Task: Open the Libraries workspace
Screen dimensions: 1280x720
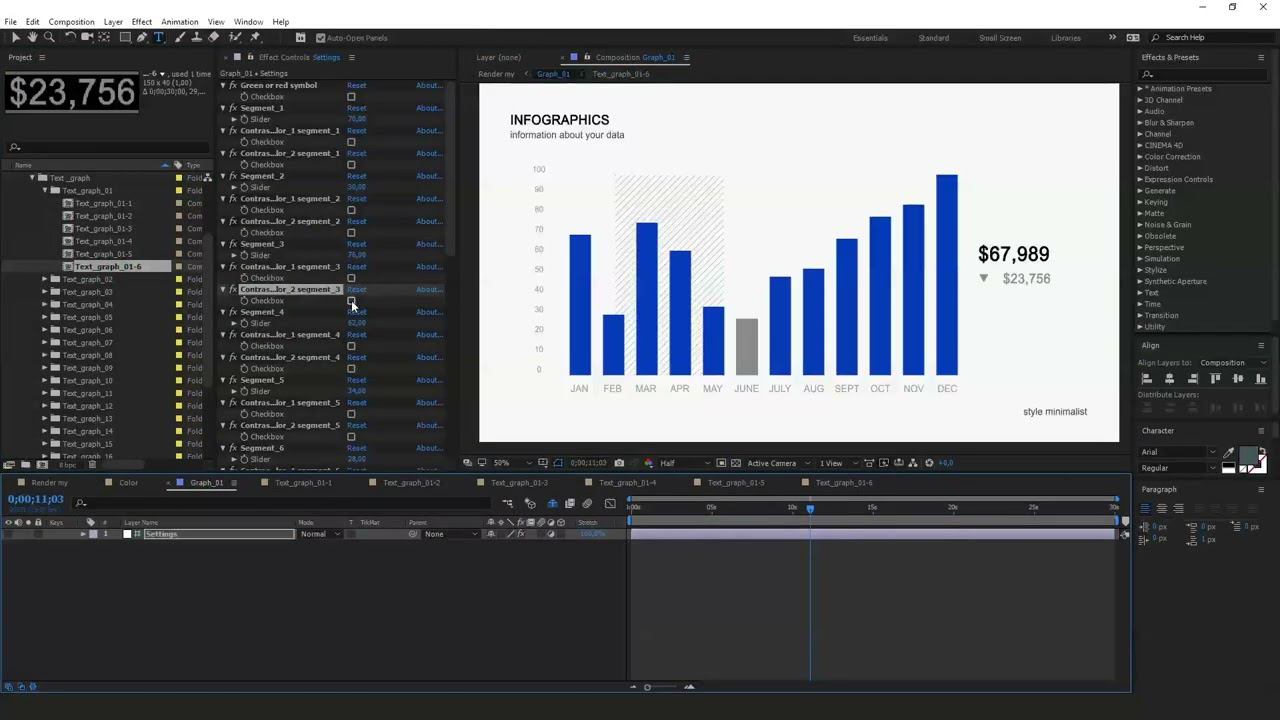Action: click(x=1066, y=38)
